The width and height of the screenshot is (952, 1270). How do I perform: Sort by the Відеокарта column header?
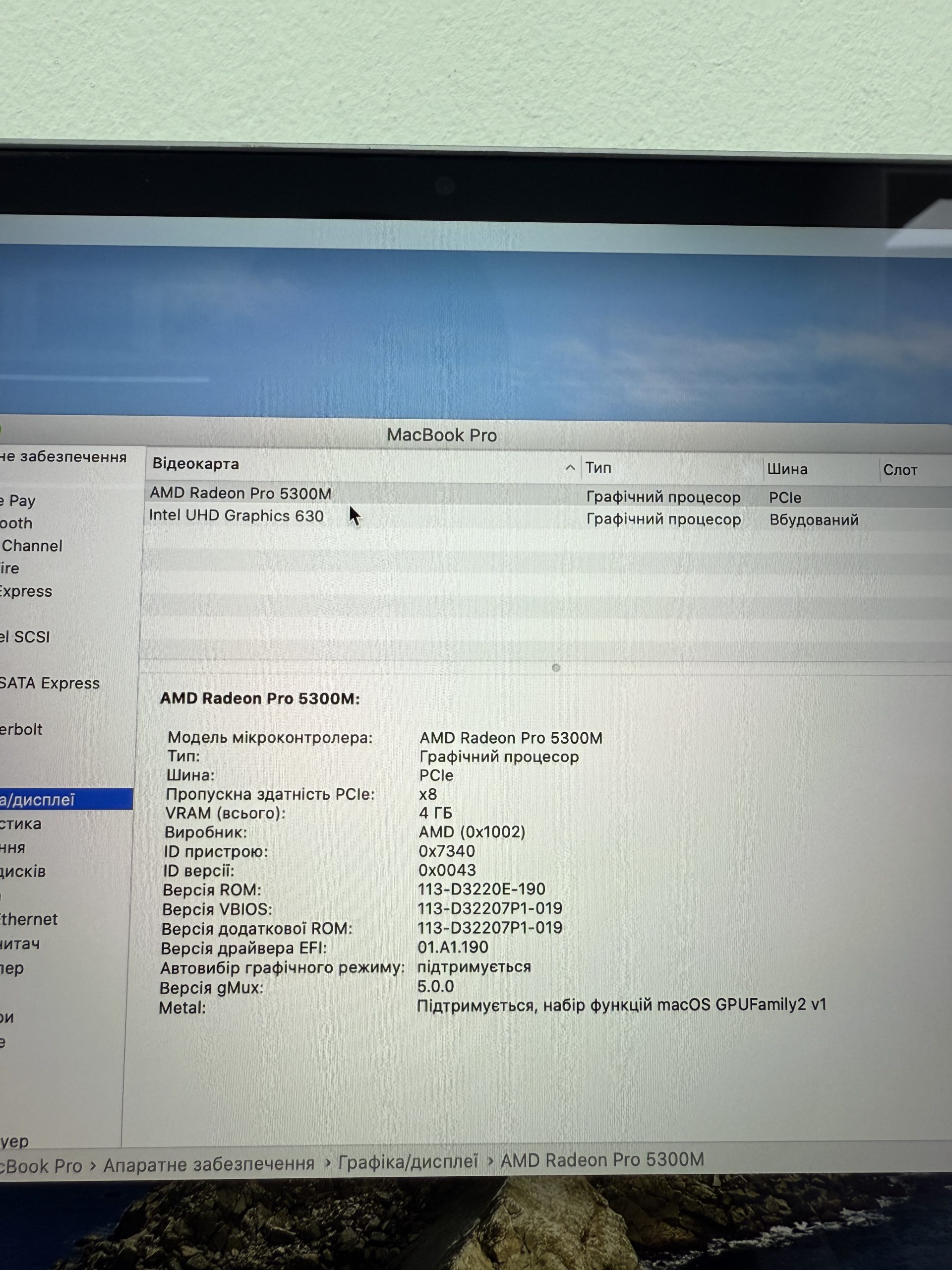195,464
